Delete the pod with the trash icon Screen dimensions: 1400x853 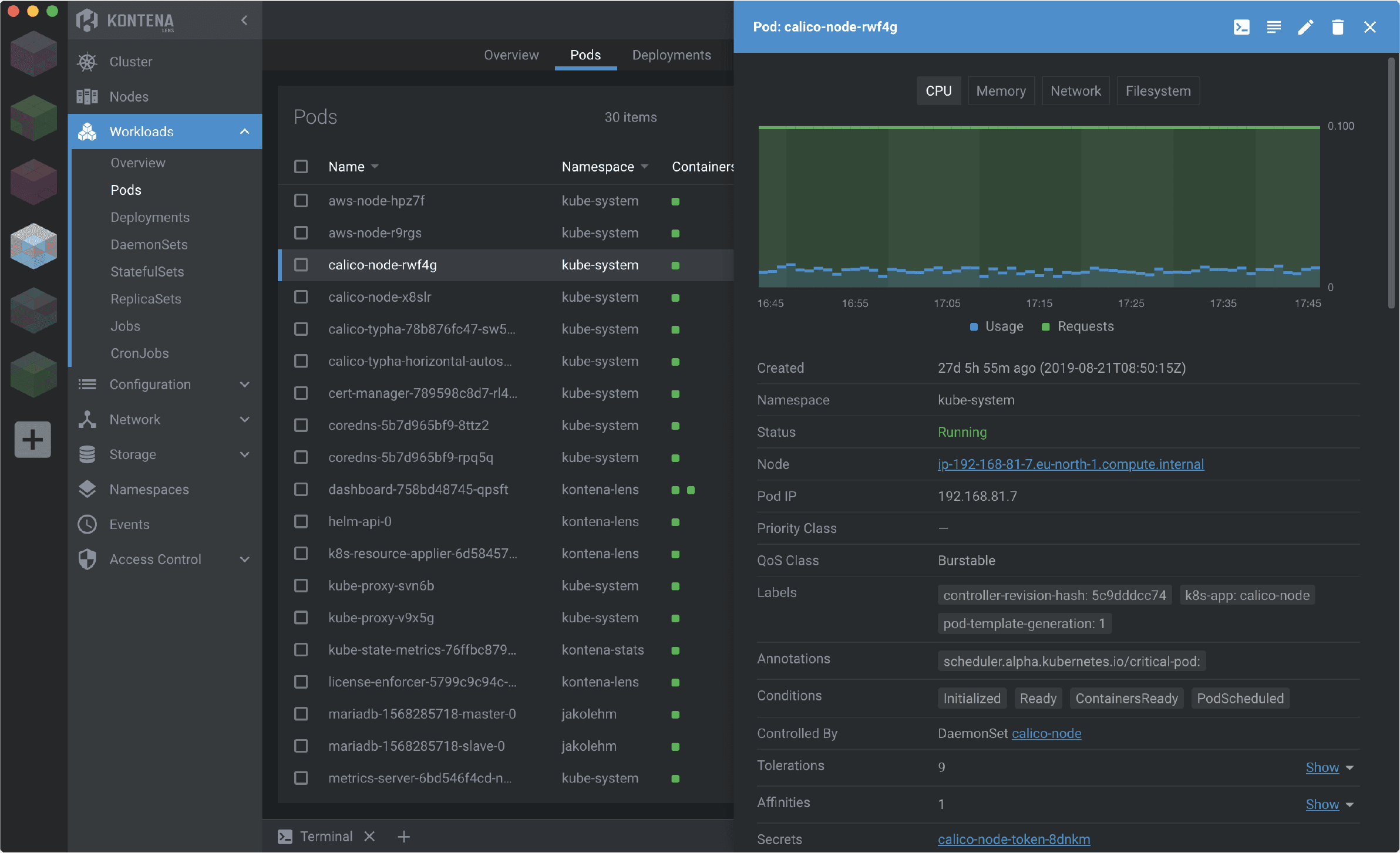coord(1337,26)
